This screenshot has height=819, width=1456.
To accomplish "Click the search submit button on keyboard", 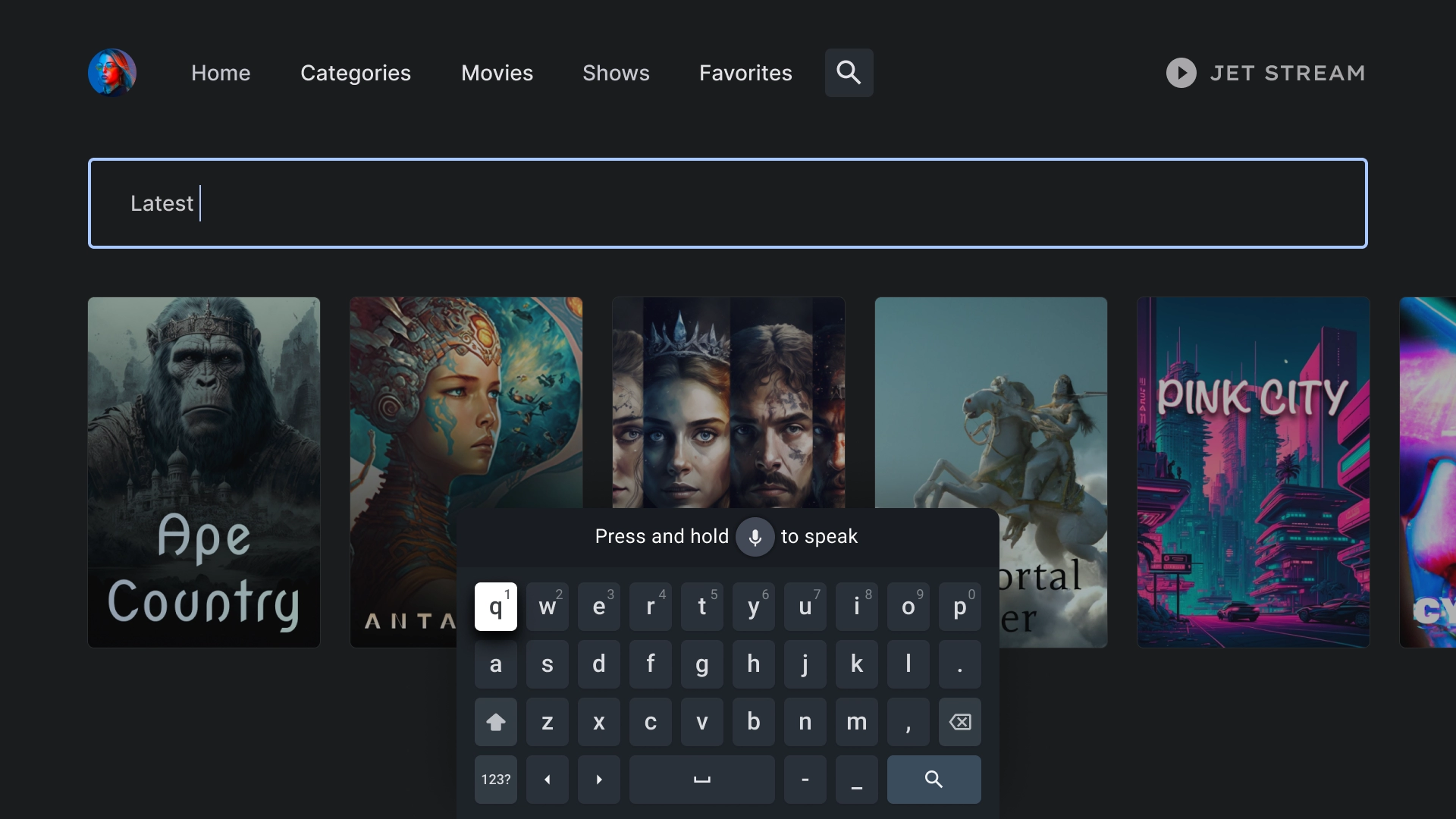I will [931, 779].
